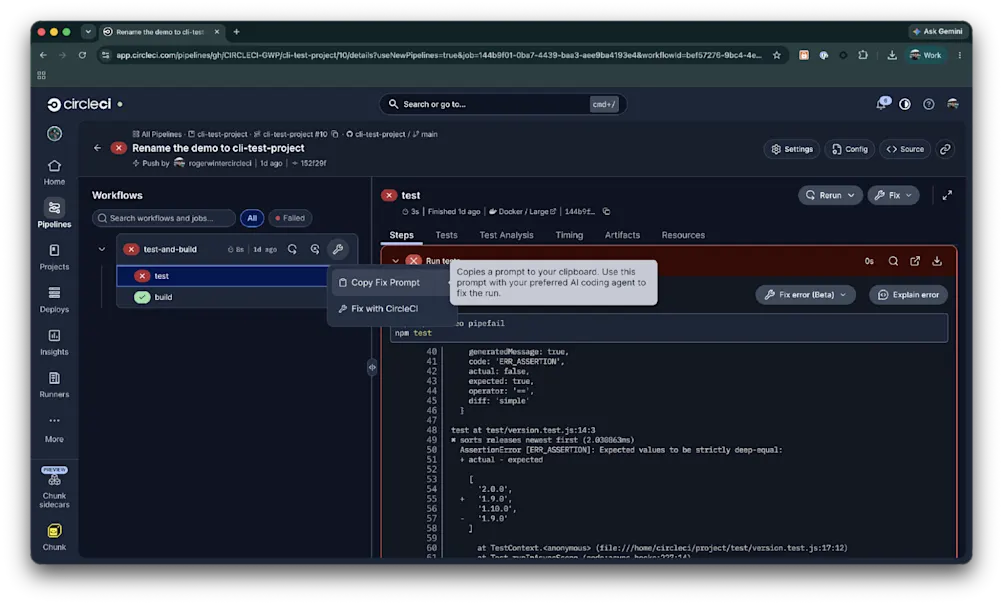Go to Projects in the sidebar
The width and height of the screenshot is (1003, 605).
54,257
